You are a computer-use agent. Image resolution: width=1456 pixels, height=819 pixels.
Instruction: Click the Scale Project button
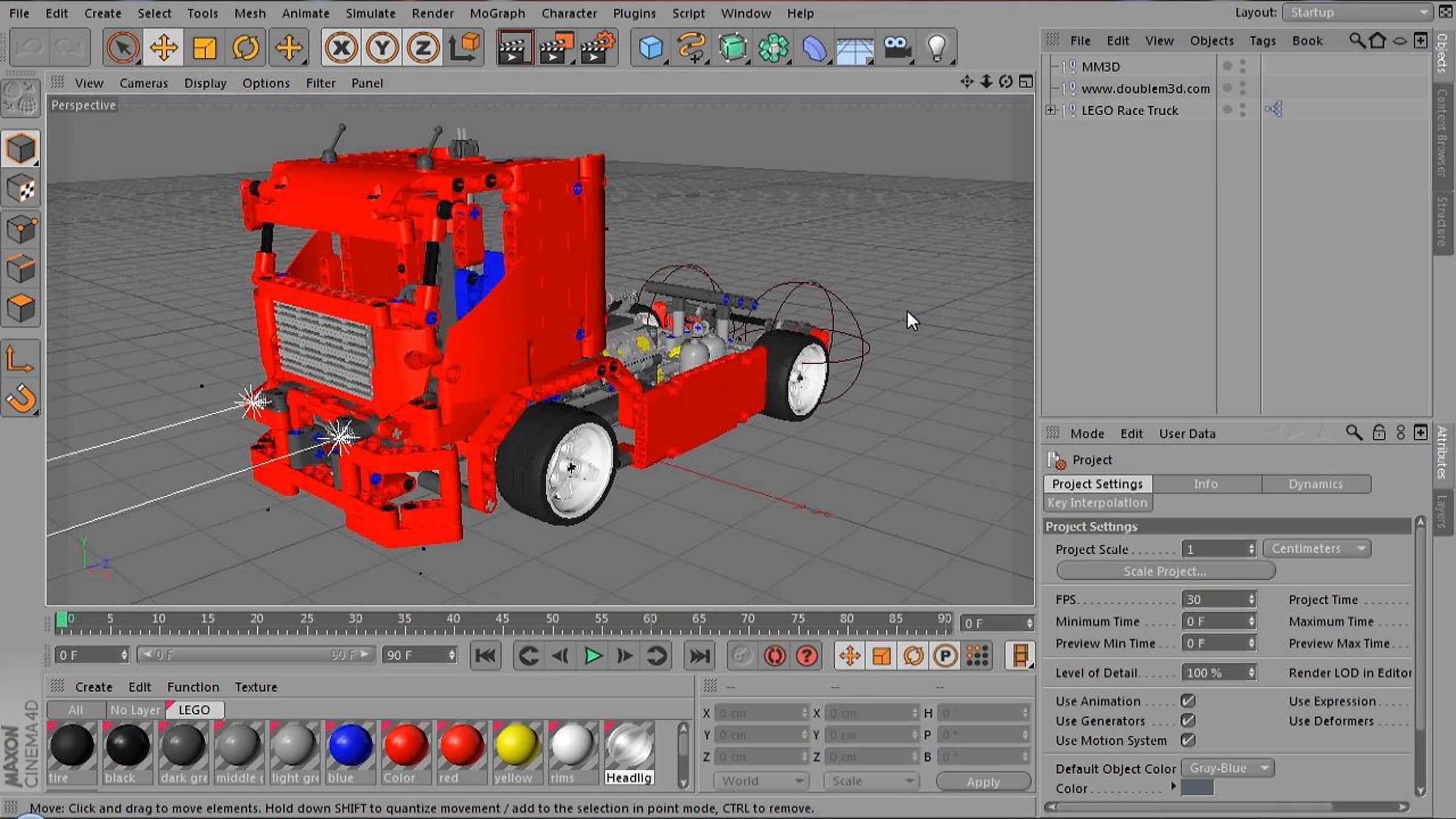[1165, 571]
